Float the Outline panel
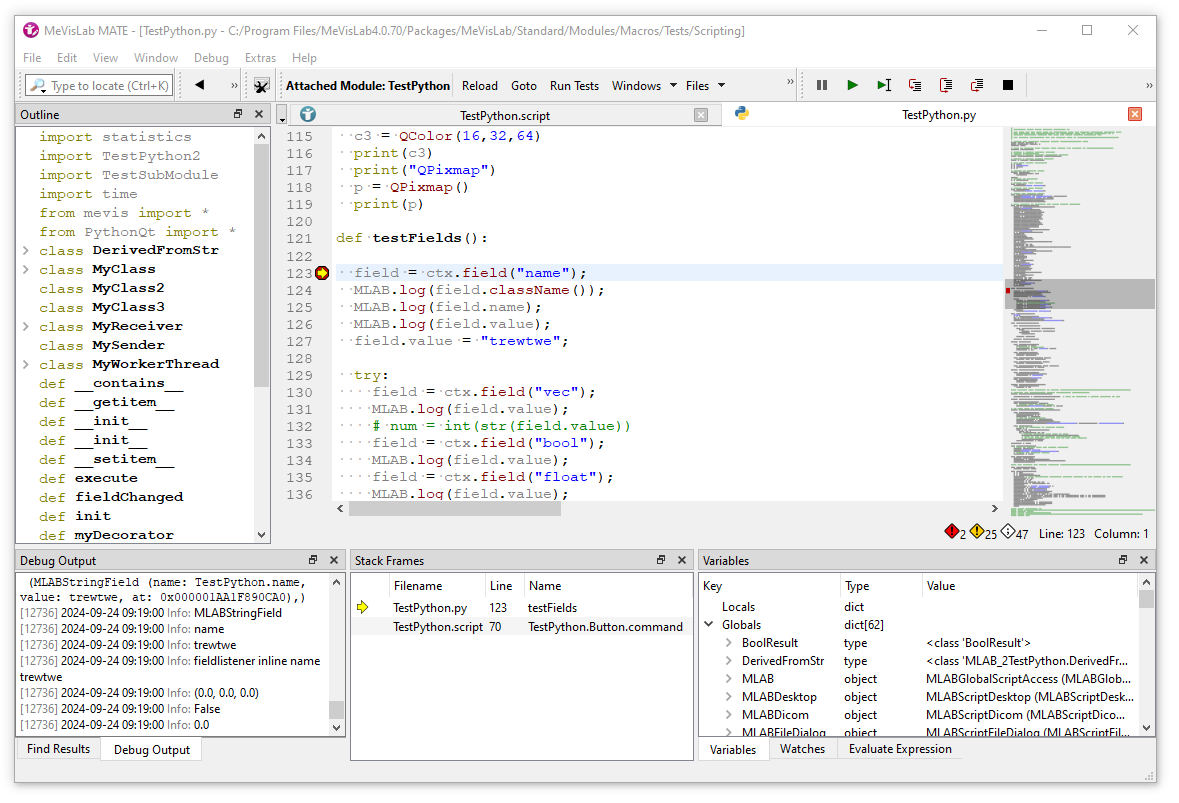The width and height of the screenshot is (1179, 803). click(238, 115)
